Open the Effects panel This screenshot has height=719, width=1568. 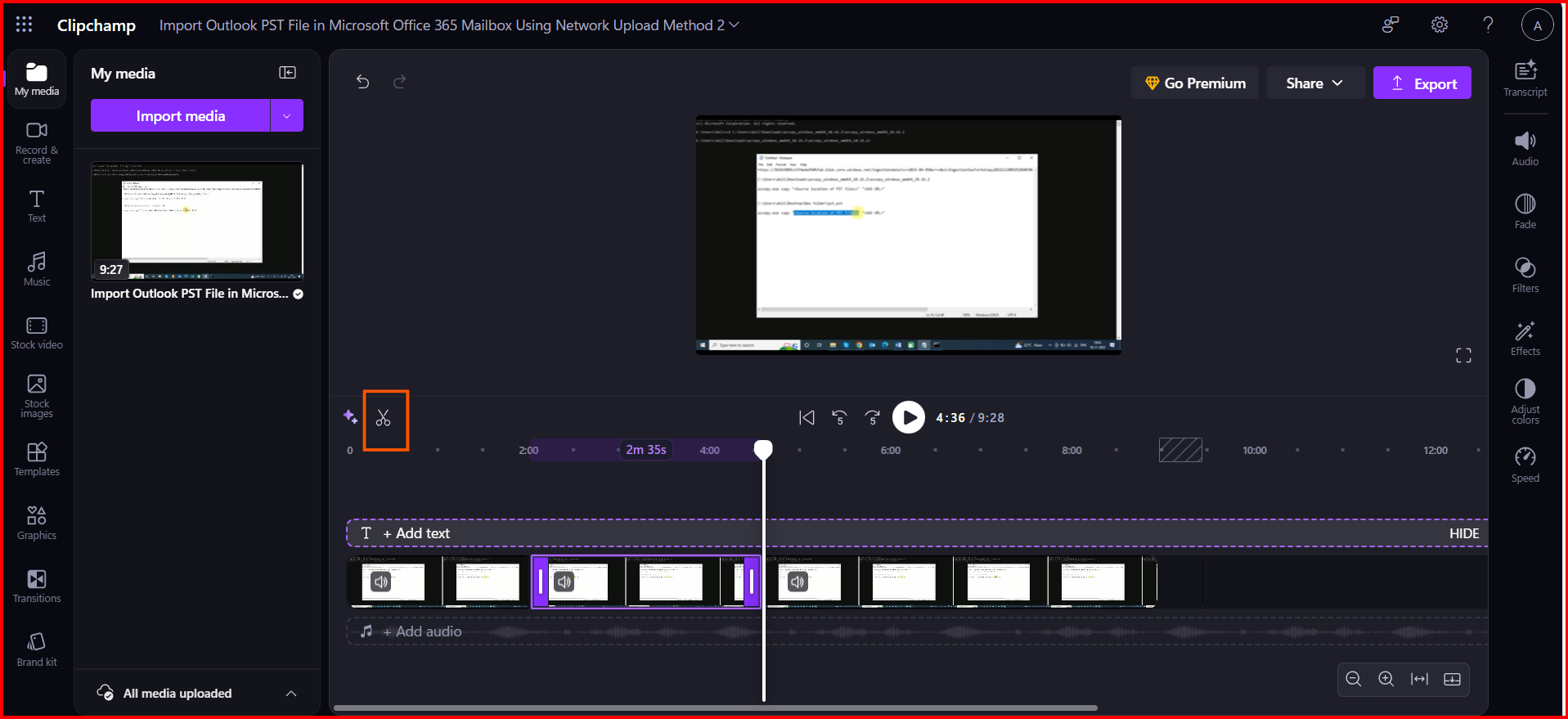click(1525, 338)
